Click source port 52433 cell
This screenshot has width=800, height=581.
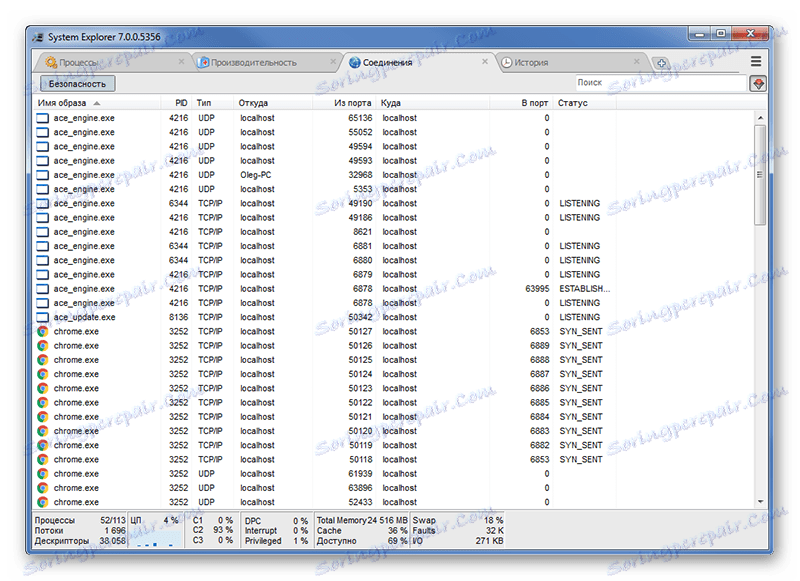tap(360, 502)
